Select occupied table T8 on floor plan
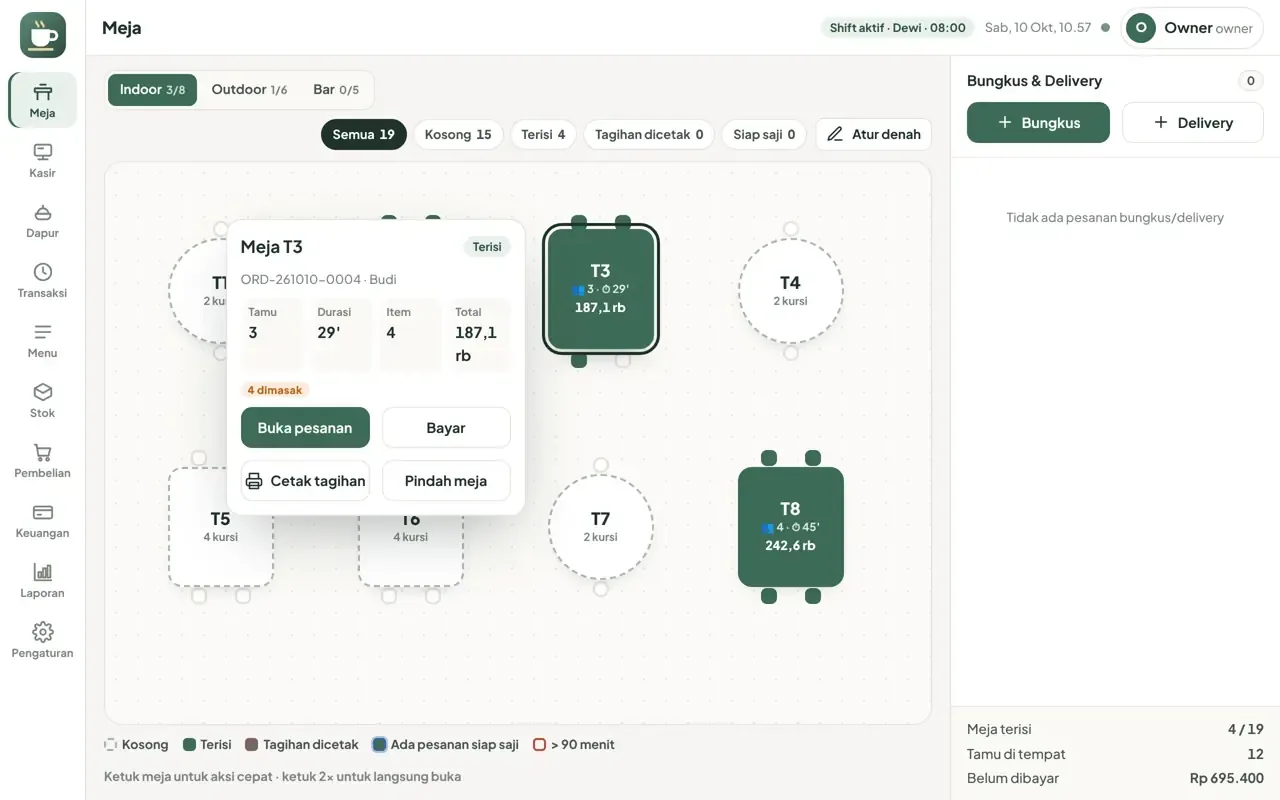This screenshot has height=800, width=1280. point(790,527)
